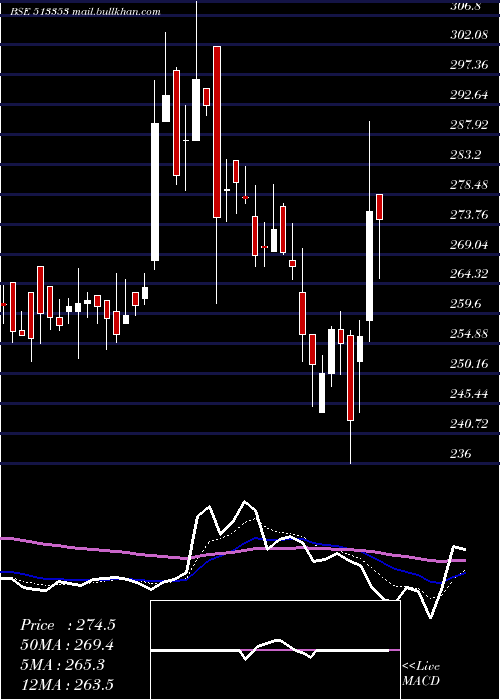
Task: Click the tall white candle before last candle
Action: (370, 266)
